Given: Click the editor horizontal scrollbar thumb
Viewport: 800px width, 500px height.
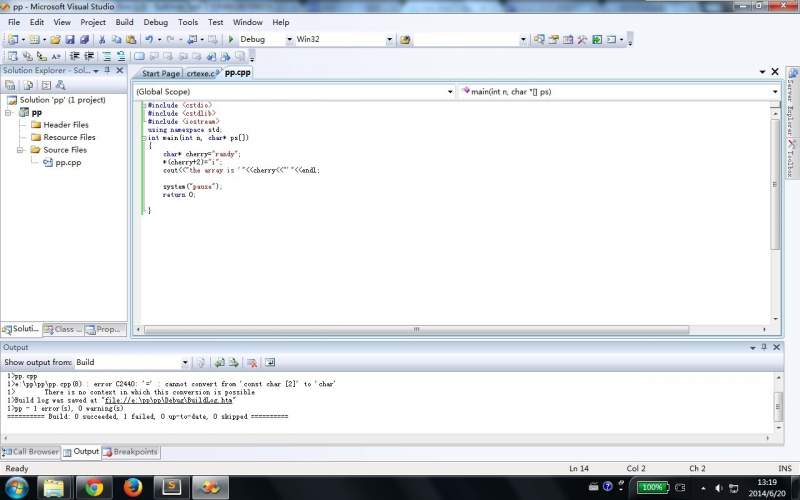Looking at the screenshot, I should [x=416, y=330].
